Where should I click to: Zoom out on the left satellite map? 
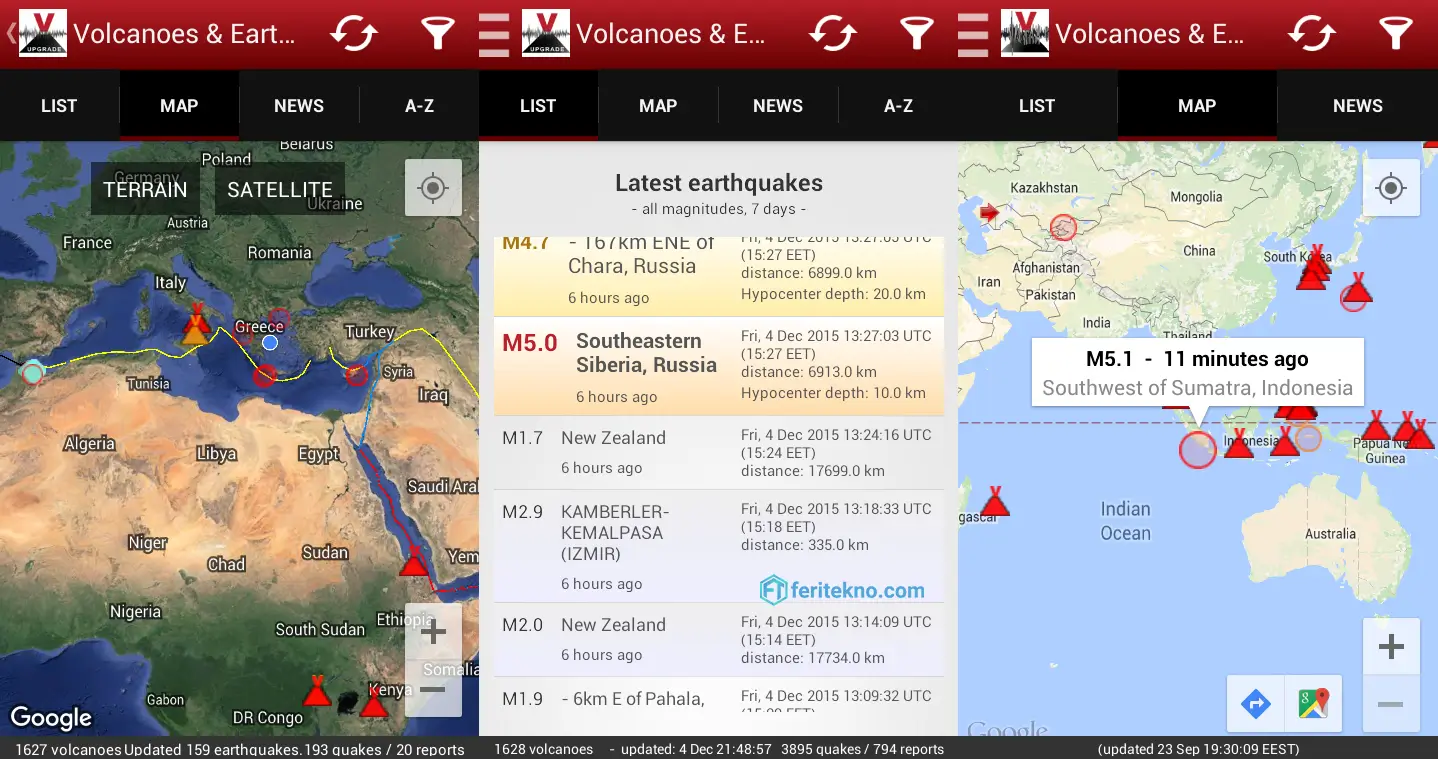(x=433, y=688)
